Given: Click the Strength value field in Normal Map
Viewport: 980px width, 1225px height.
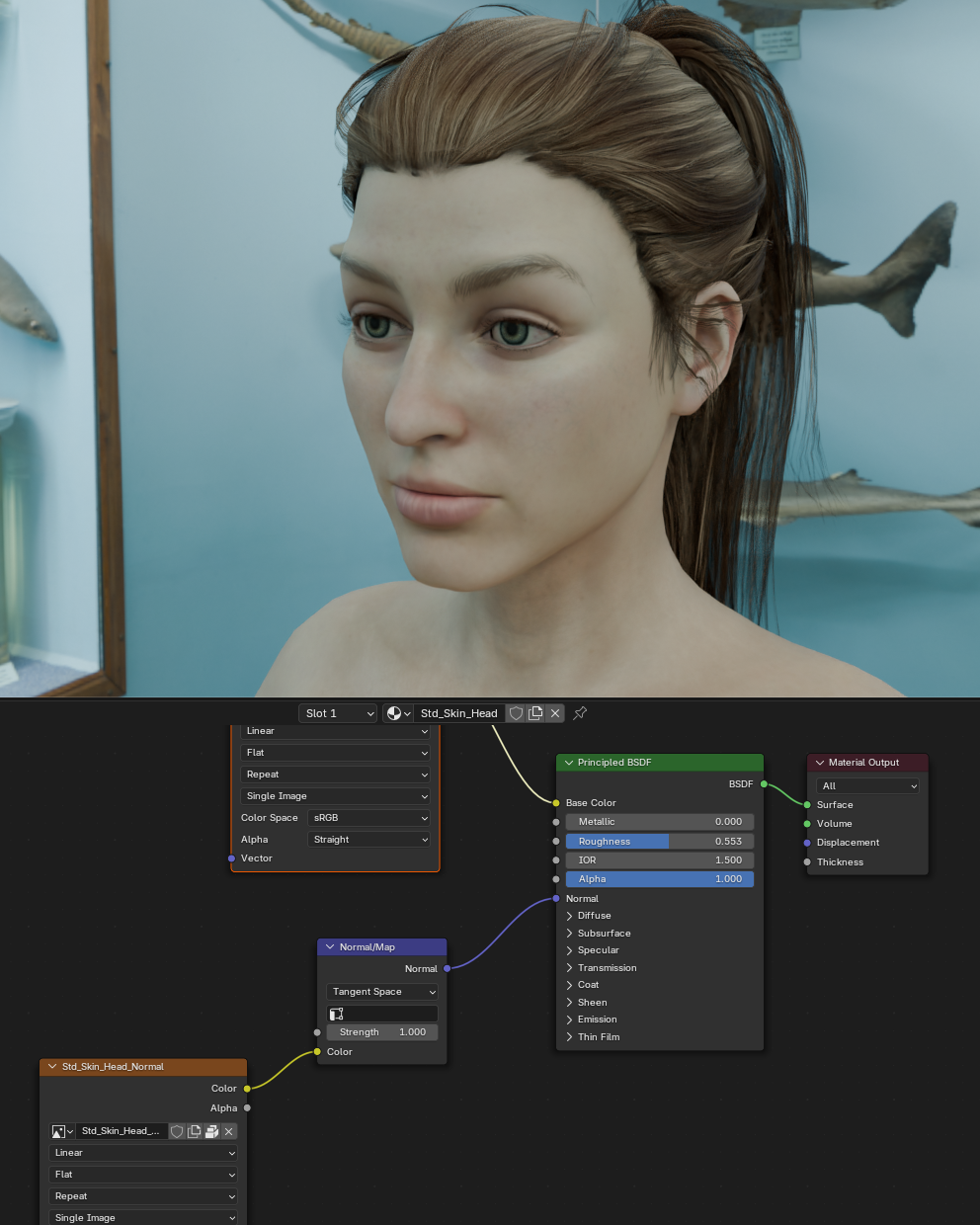Looking at the screenshot, I should pos(382,1032).
